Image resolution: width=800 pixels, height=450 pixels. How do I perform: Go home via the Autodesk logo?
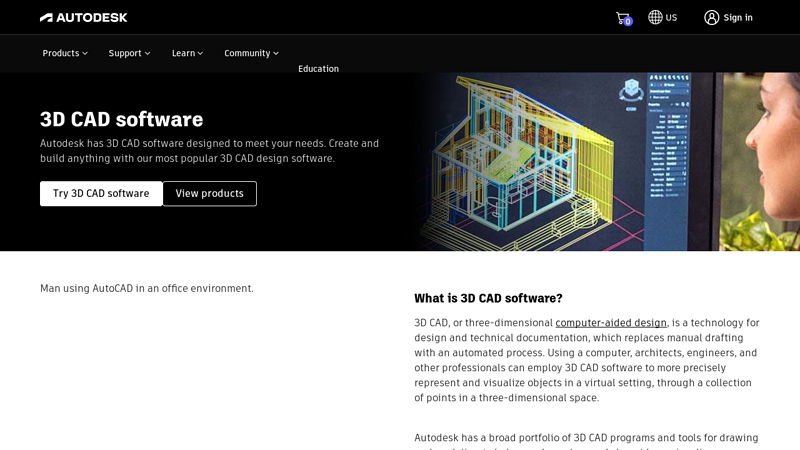pyautogui.click(x=84, y=17)
